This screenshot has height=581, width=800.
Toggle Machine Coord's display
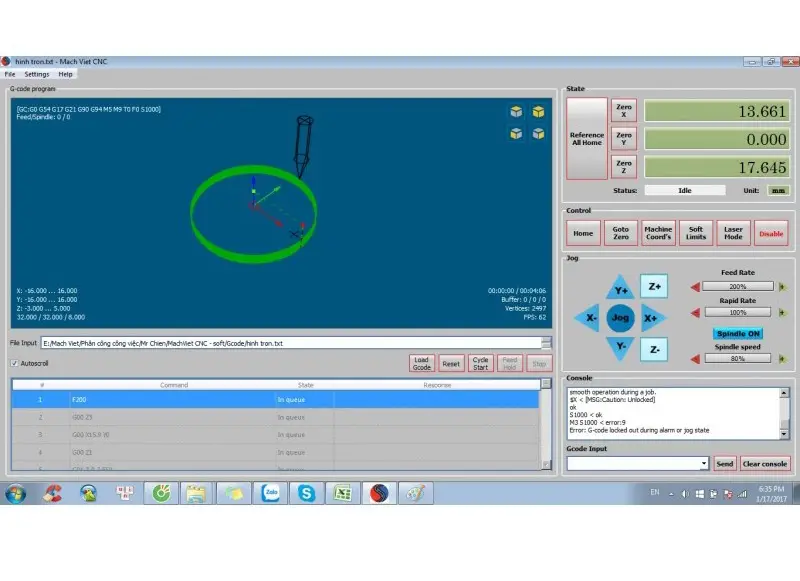click(x=658, y=233)
